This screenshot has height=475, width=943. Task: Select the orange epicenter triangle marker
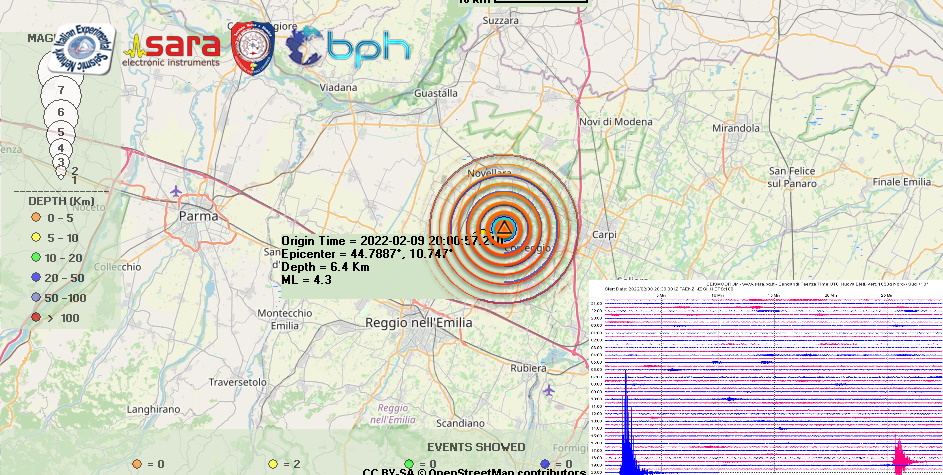pos(504,228)
